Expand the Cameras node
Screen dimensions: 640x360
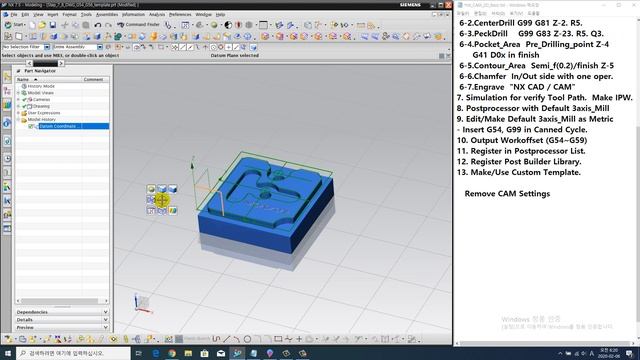tap(18, 100)
